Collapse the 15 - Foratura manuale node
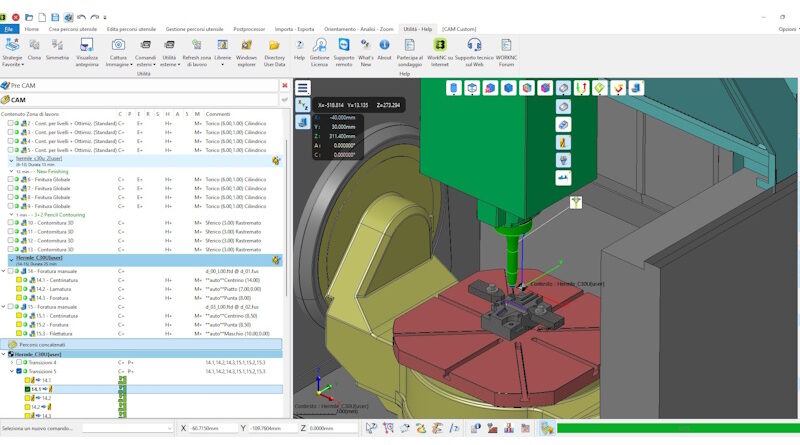The width and height of the screenshot is (800, 445). (4, 307)
